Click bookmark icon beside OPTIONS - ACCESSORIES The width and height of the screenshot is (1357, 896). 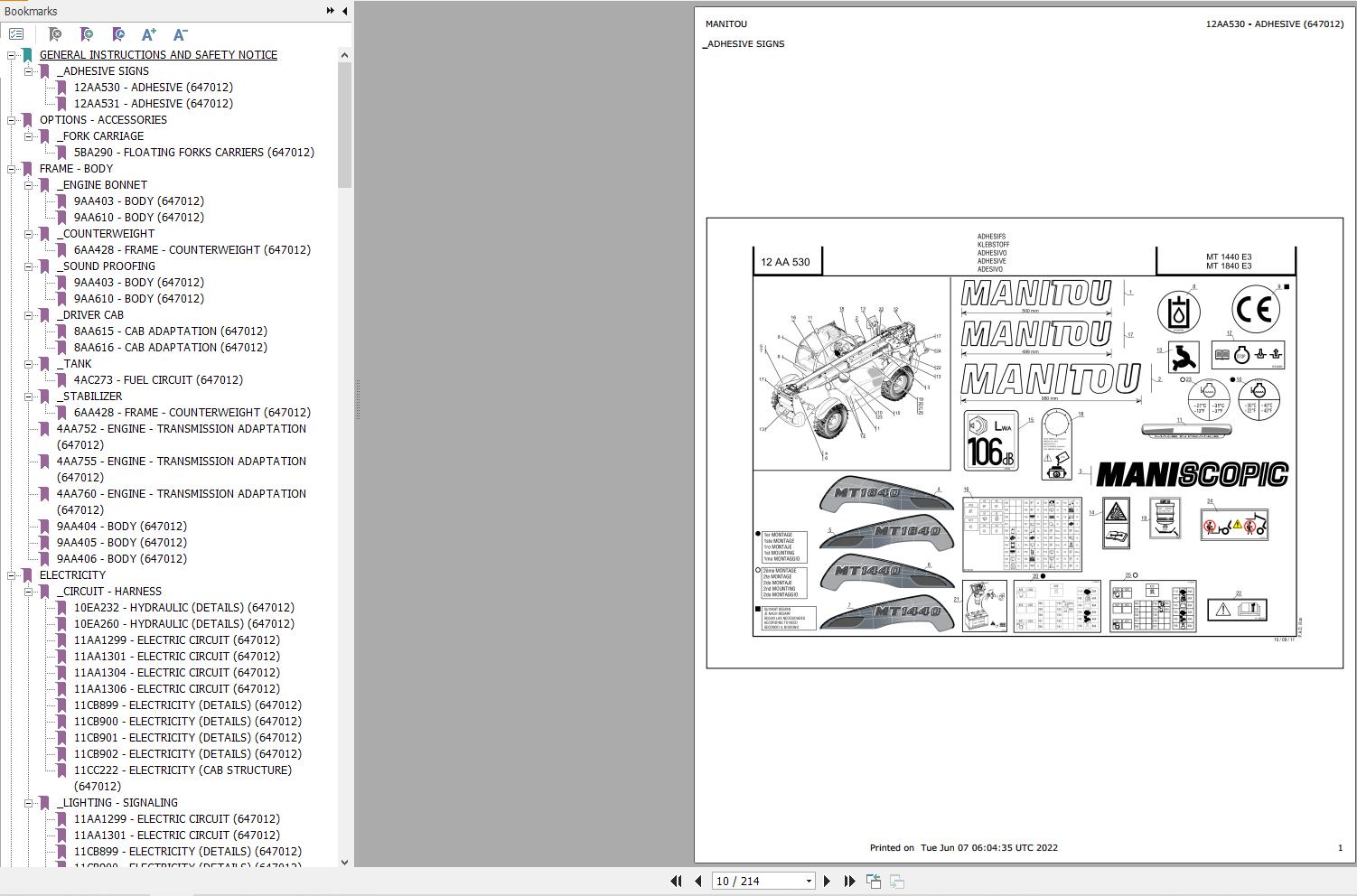pos(27,120)
